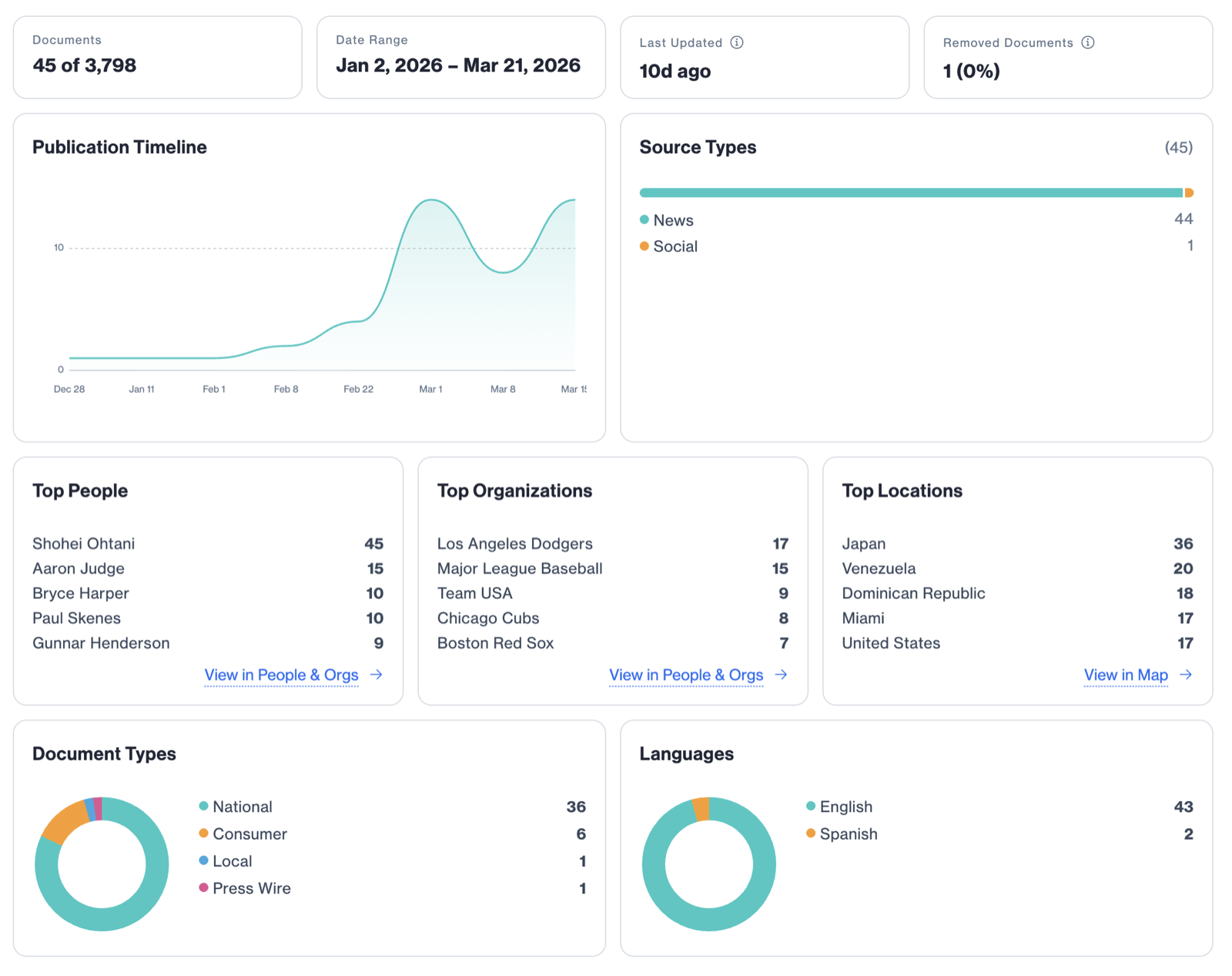Click arrow icon beside View in Map
The height and width of the screenshot is (976, 1232).
(x=1187, y=675)
